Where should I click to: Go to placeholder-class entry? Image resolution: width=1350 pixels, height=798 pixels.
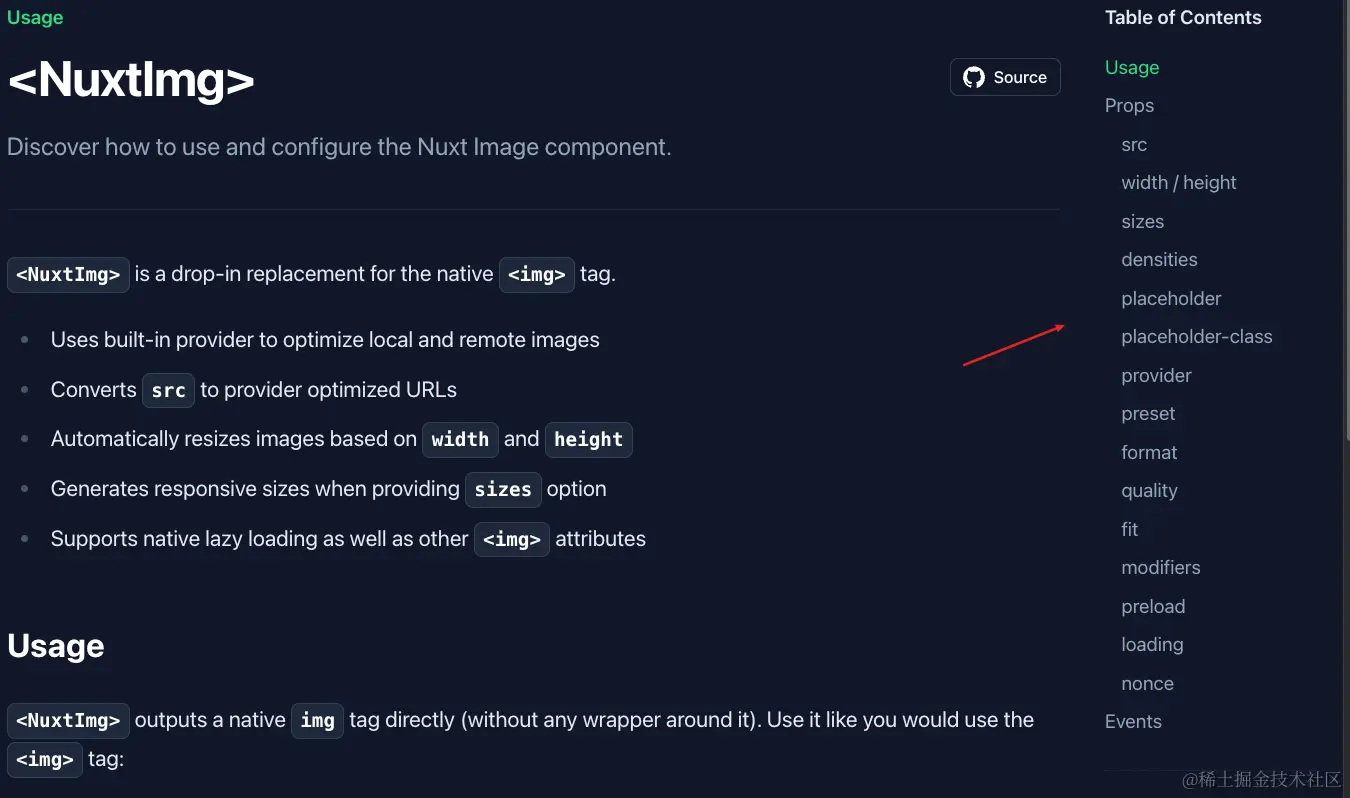click(1197, 337)
